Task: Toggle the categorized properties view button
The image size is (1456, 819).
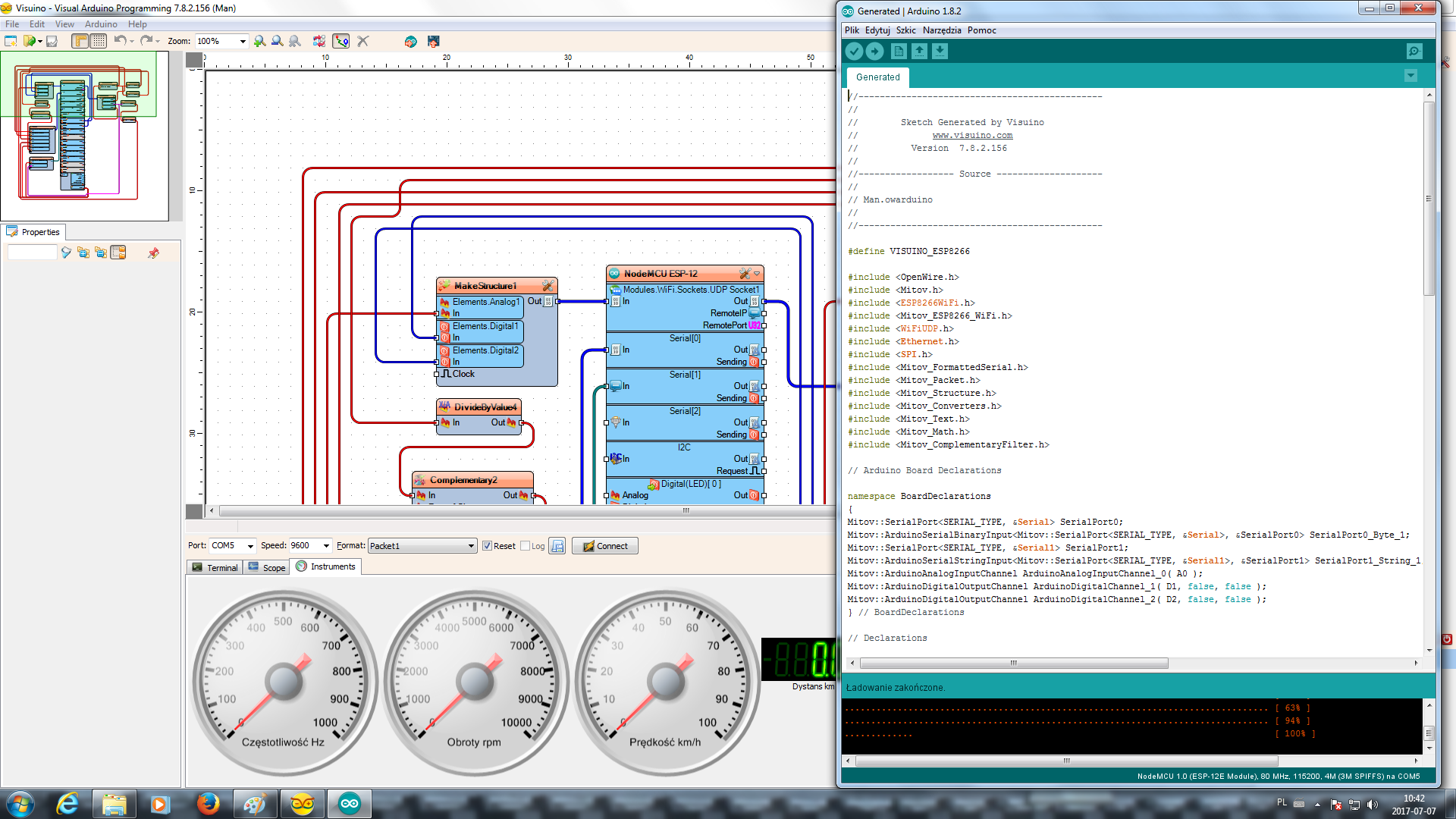Action: point(118,253)
